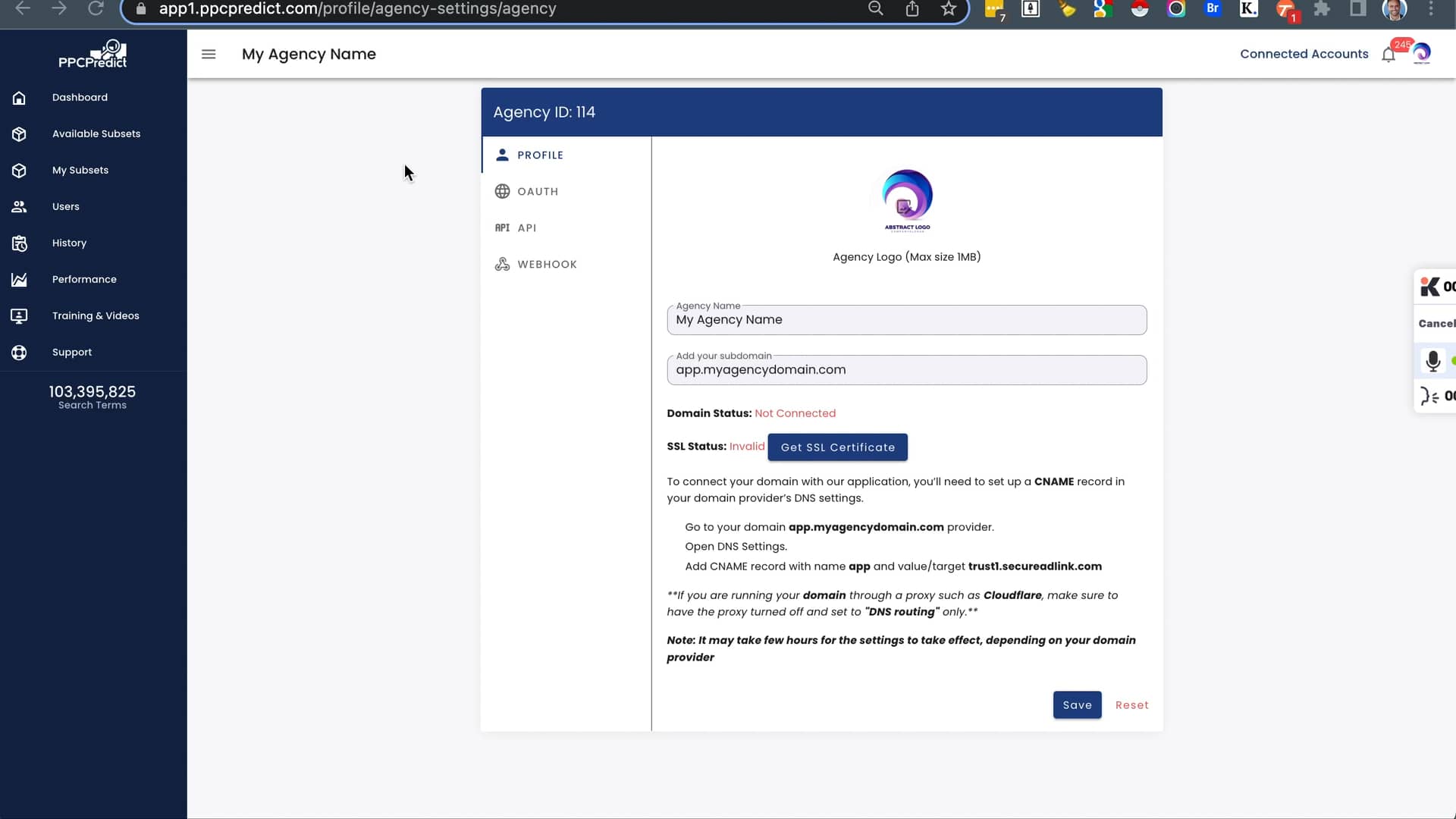
Task: Click inside the Agency Name field
Action: [x=906, y=319]
